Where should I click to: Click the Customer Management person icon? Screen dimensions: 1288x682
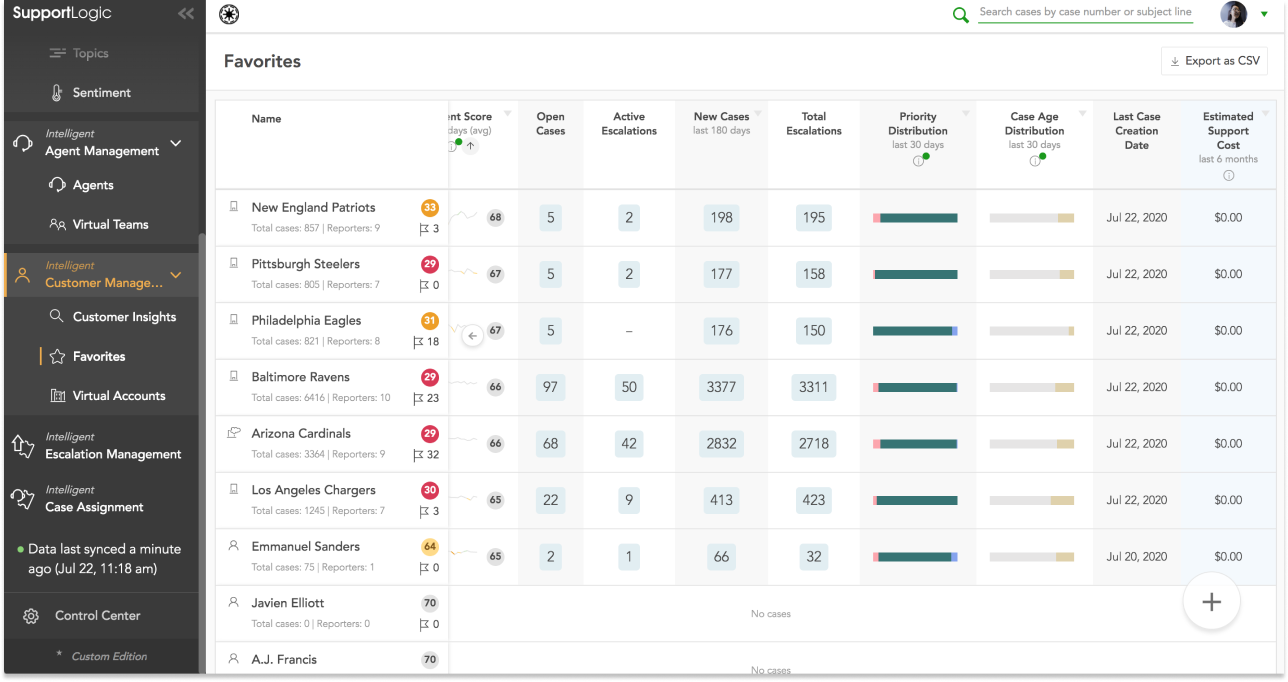pyautogui.click(x=23, y=275)
